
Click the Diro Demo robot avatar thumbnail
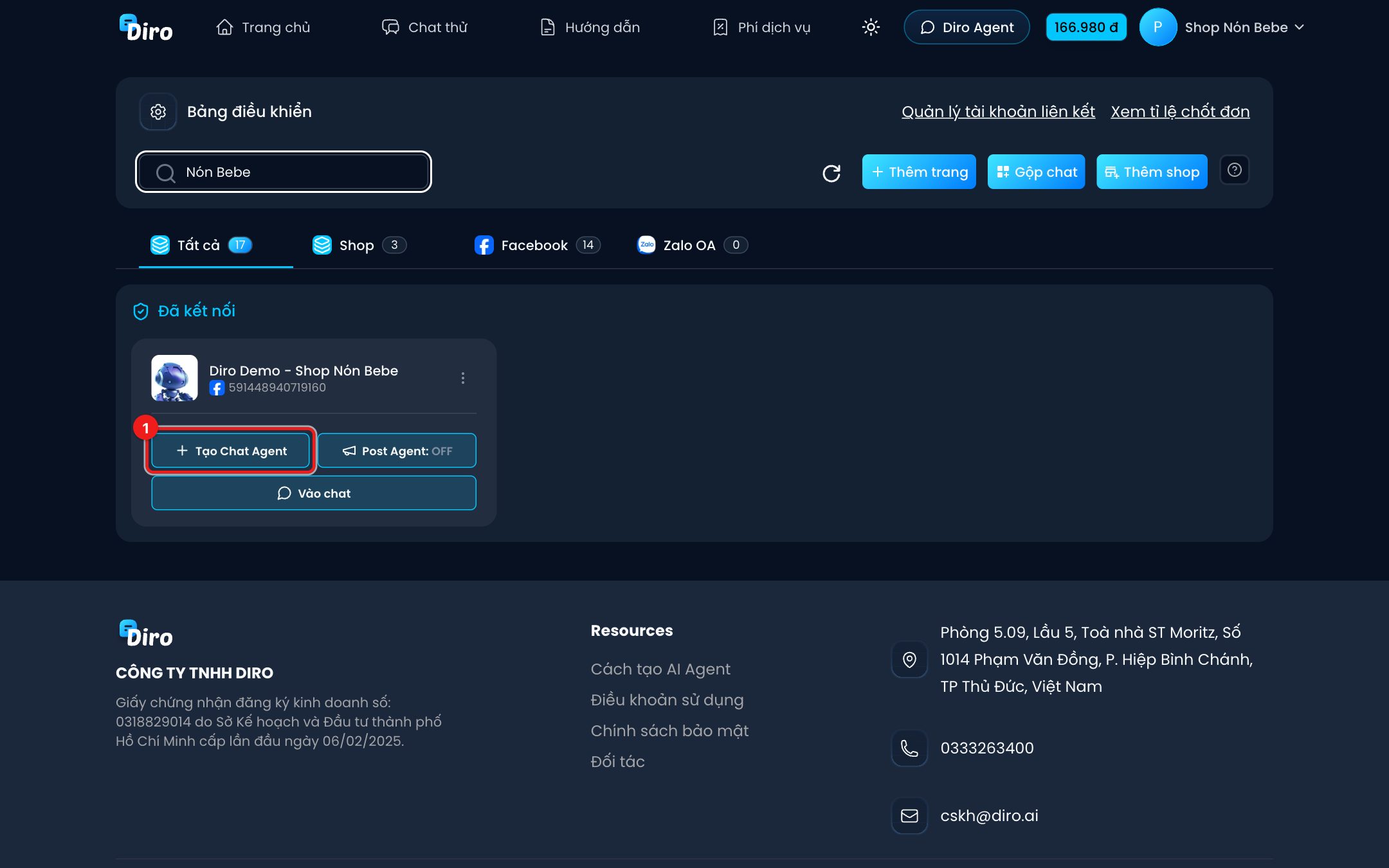[174, 378]
